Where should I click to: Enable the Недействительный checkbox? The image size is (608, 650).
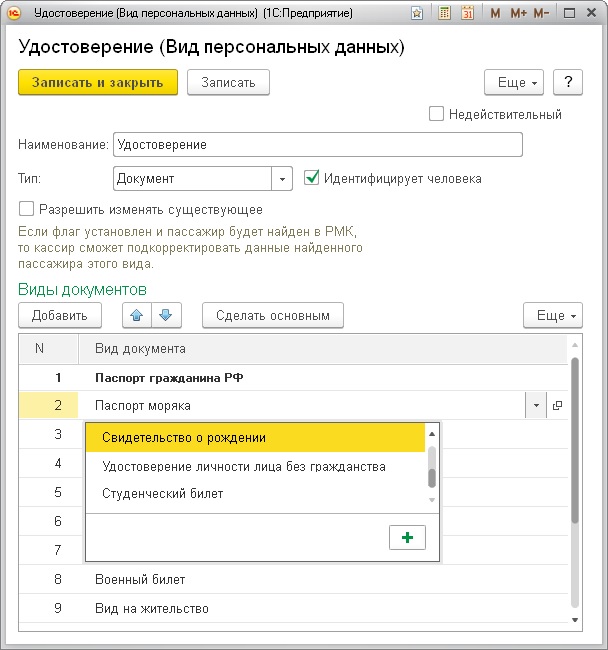tap(436, 114)
